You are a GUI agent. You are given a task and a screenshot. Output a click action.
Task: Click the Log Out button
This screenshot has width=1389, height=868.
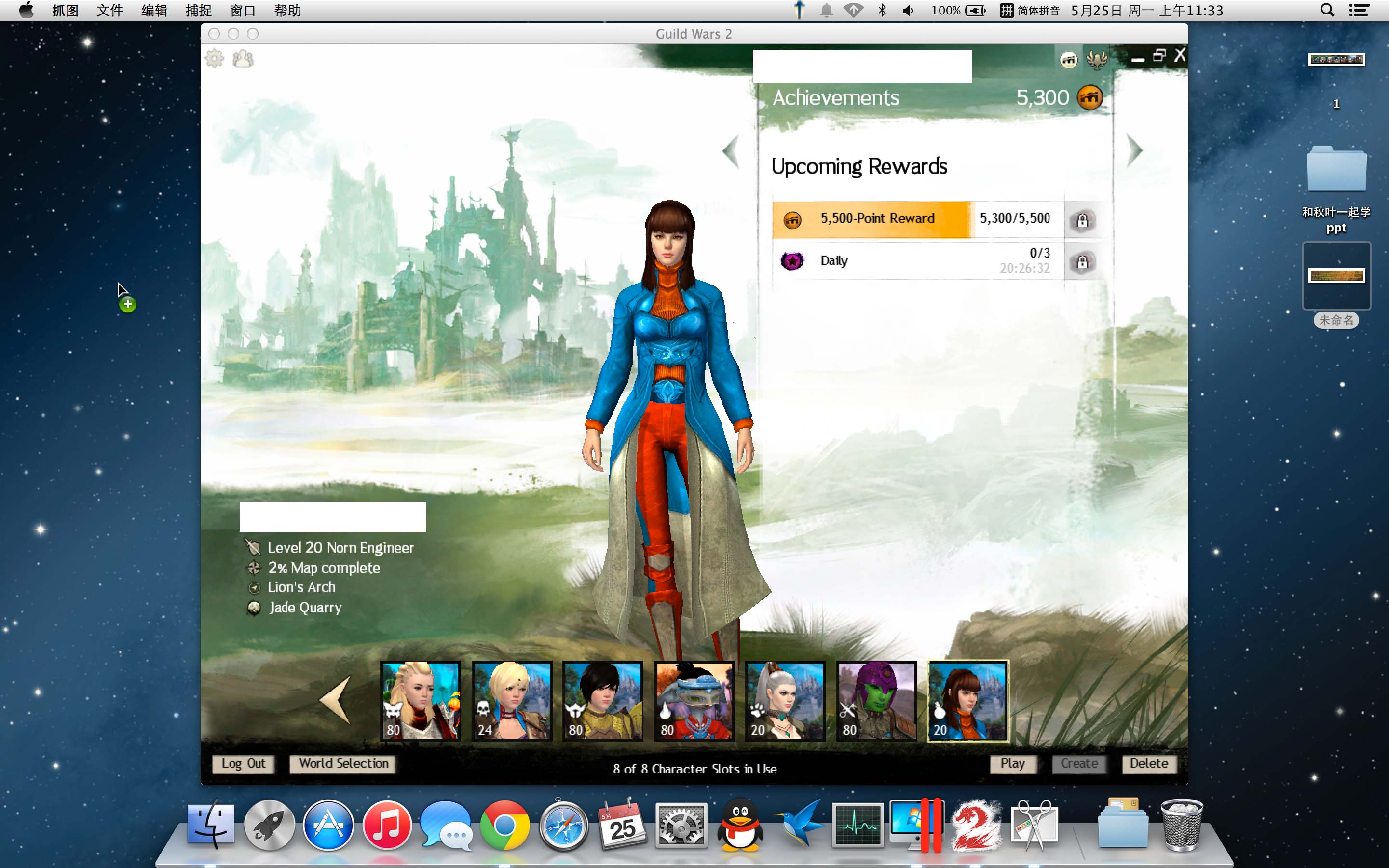pyautogui.click(x=244, y=763)
